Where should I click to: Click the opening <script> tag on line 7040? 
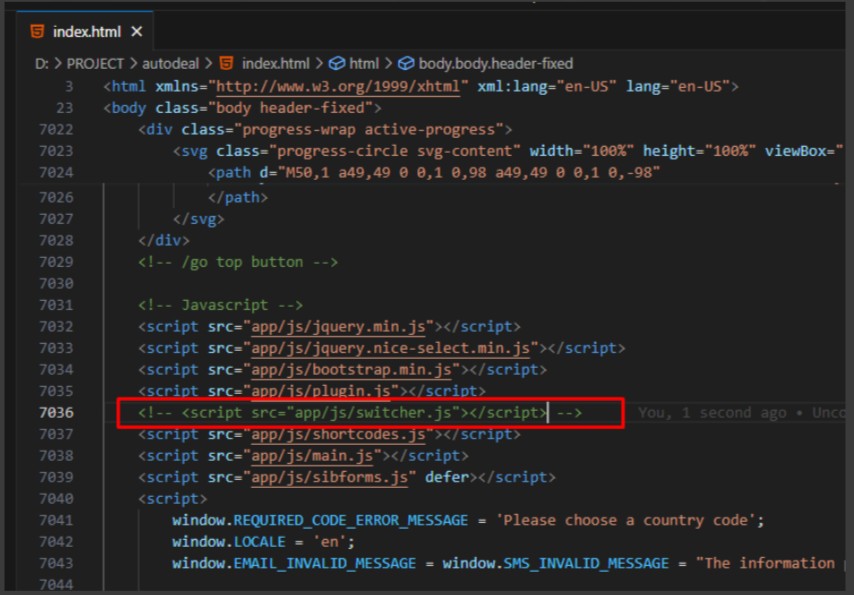point(172,499)
